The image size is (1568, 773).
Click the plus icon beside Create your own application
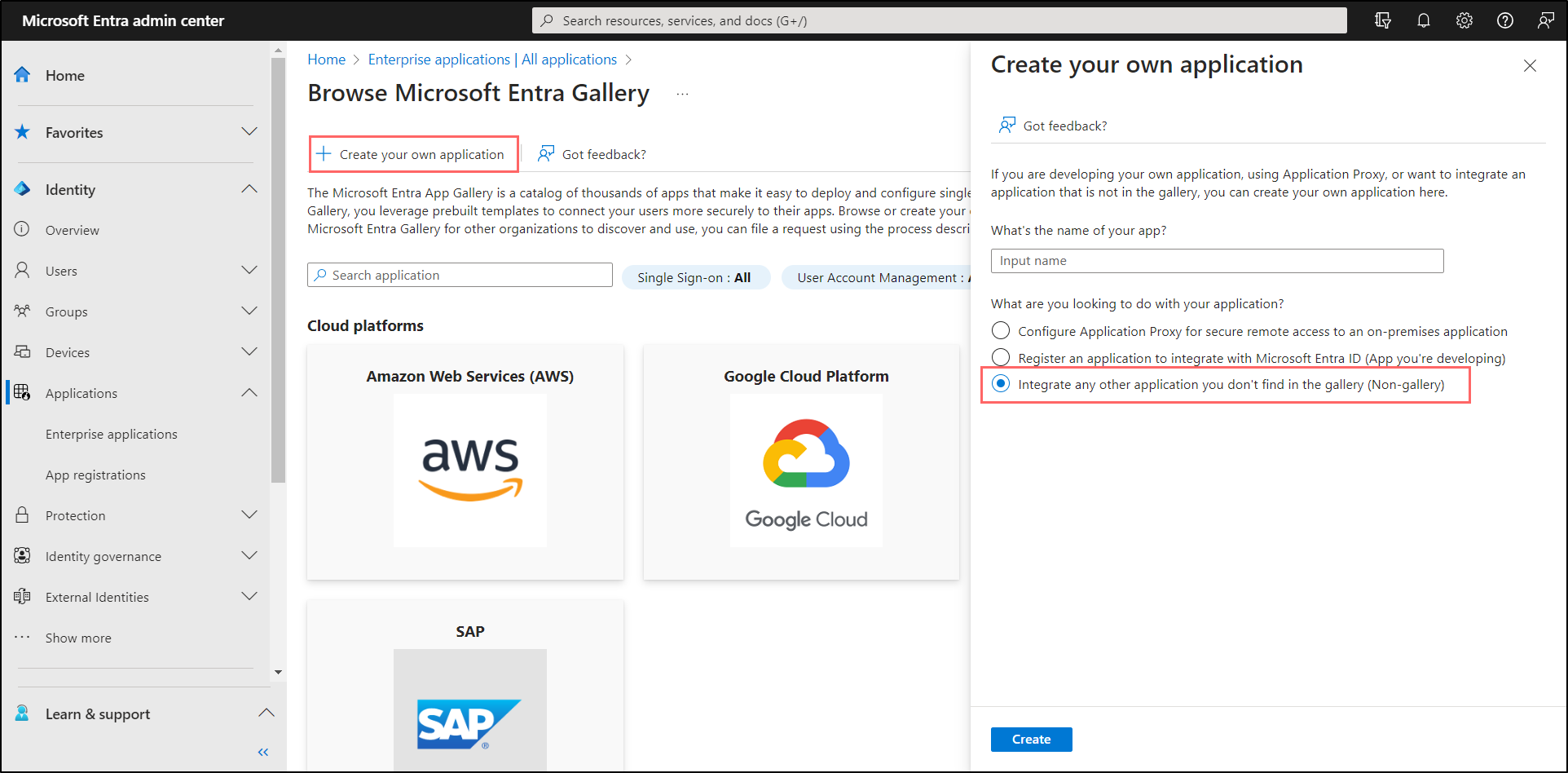[x=324, y=154]
